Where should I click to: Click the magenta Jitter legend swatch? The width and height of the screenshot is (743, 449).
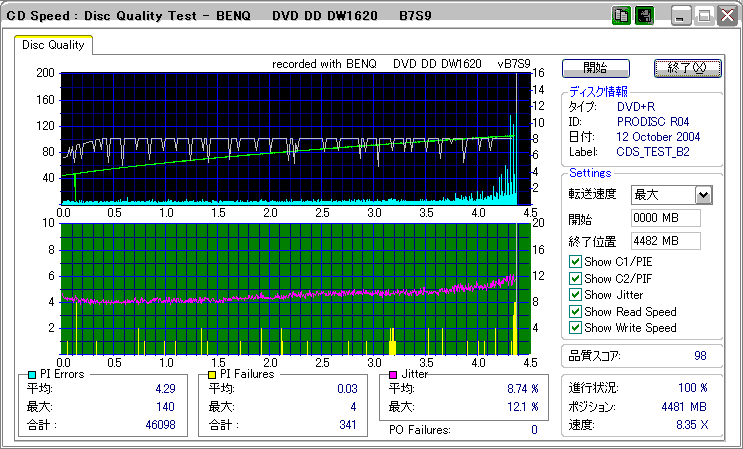tap(393, 374)
